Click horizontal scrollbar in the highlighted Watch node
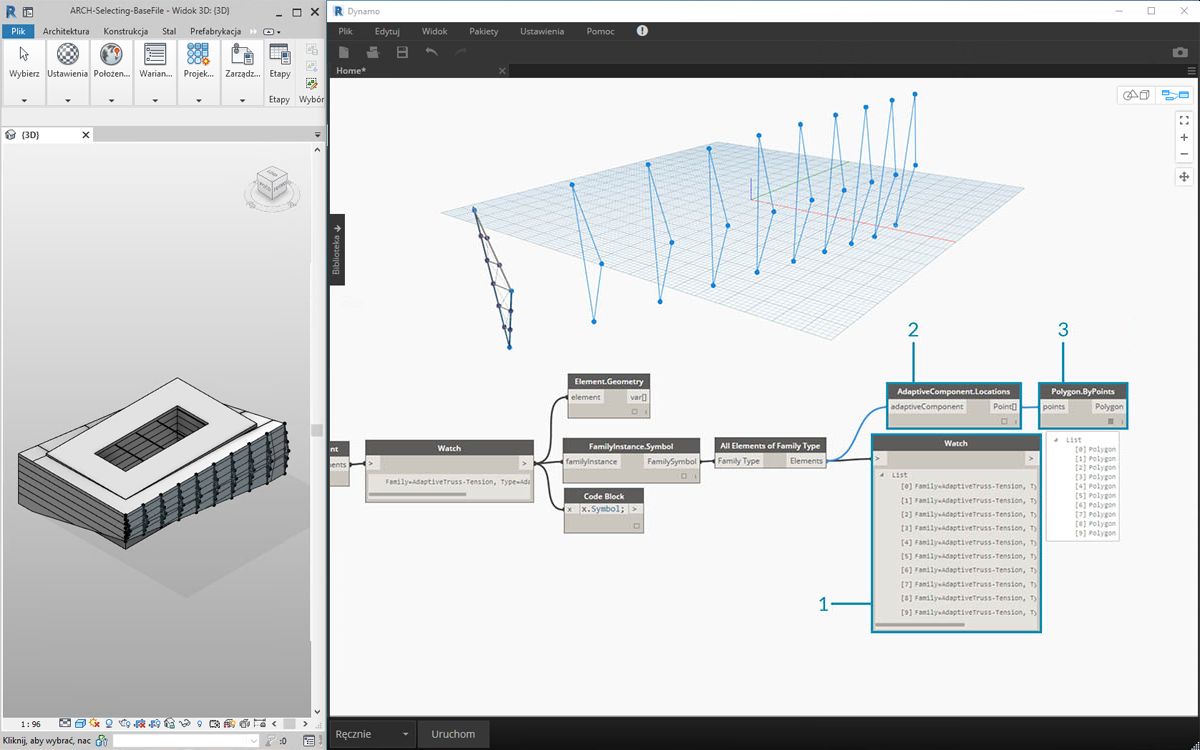The image size is (1200, 750). pos(920,626)
